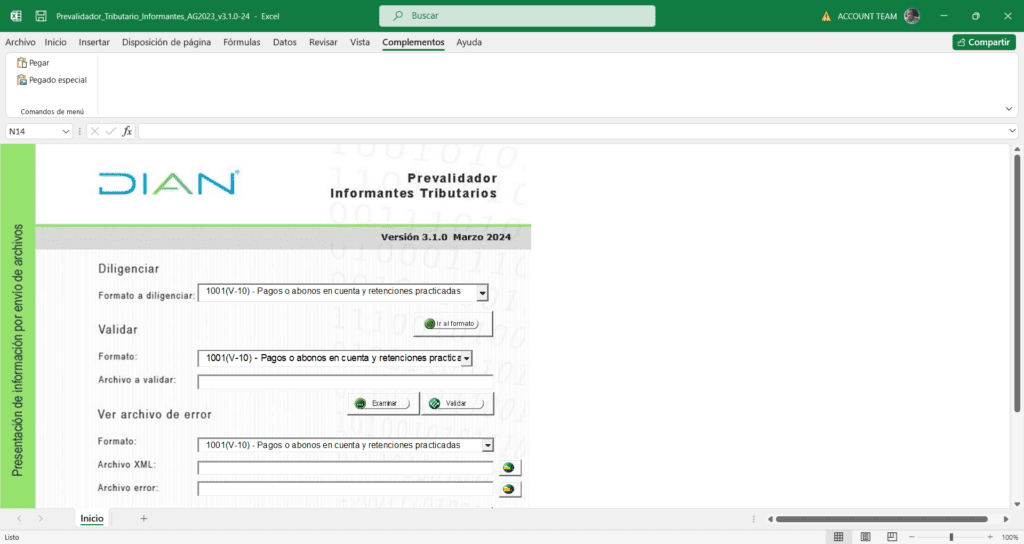Click the zoom out minus icon
The image size is (1024, 544).
click(912, 537)
